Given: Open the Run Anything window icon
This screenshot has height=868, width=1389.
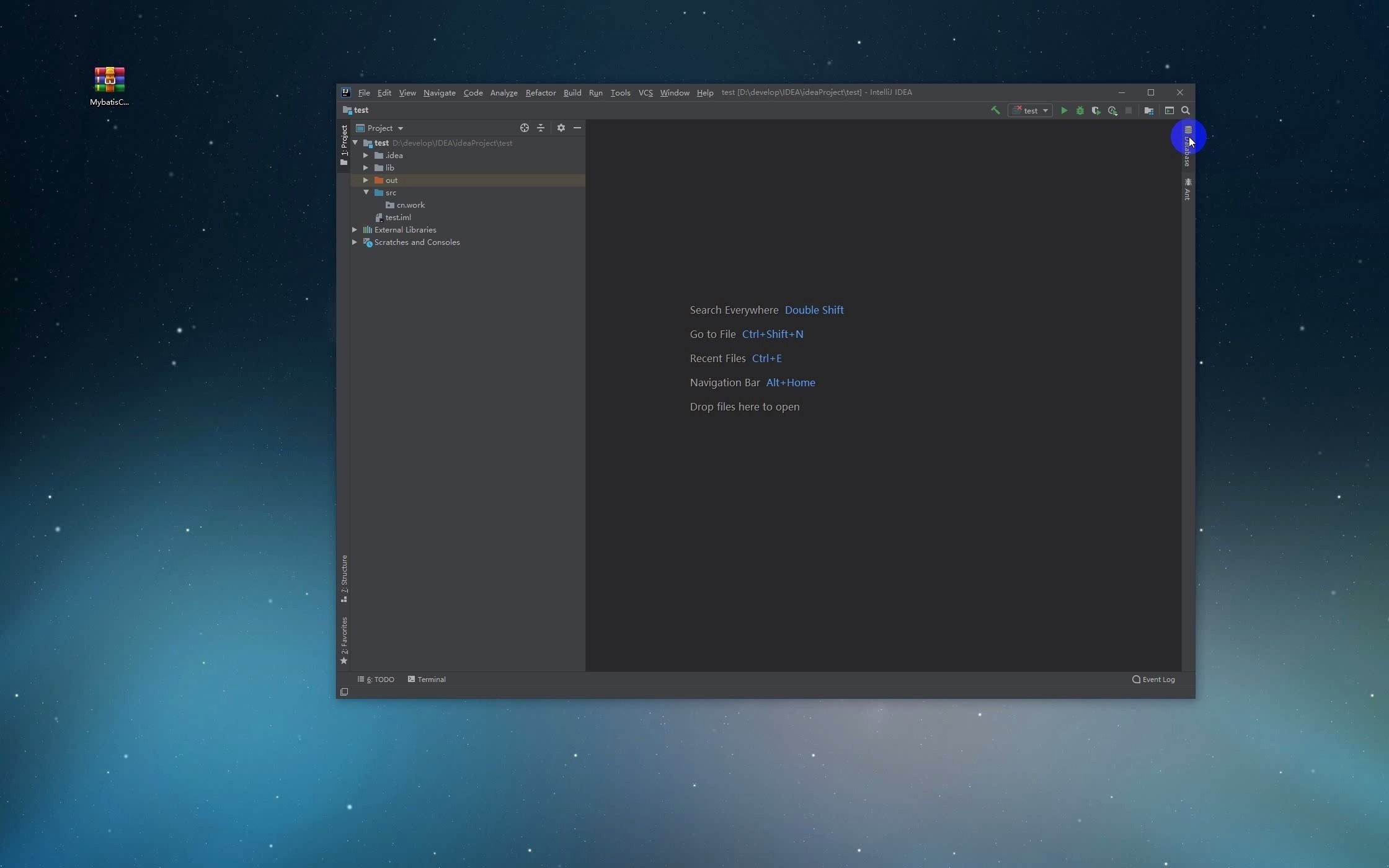Looking at the screenshot, I should (1169, 110).
